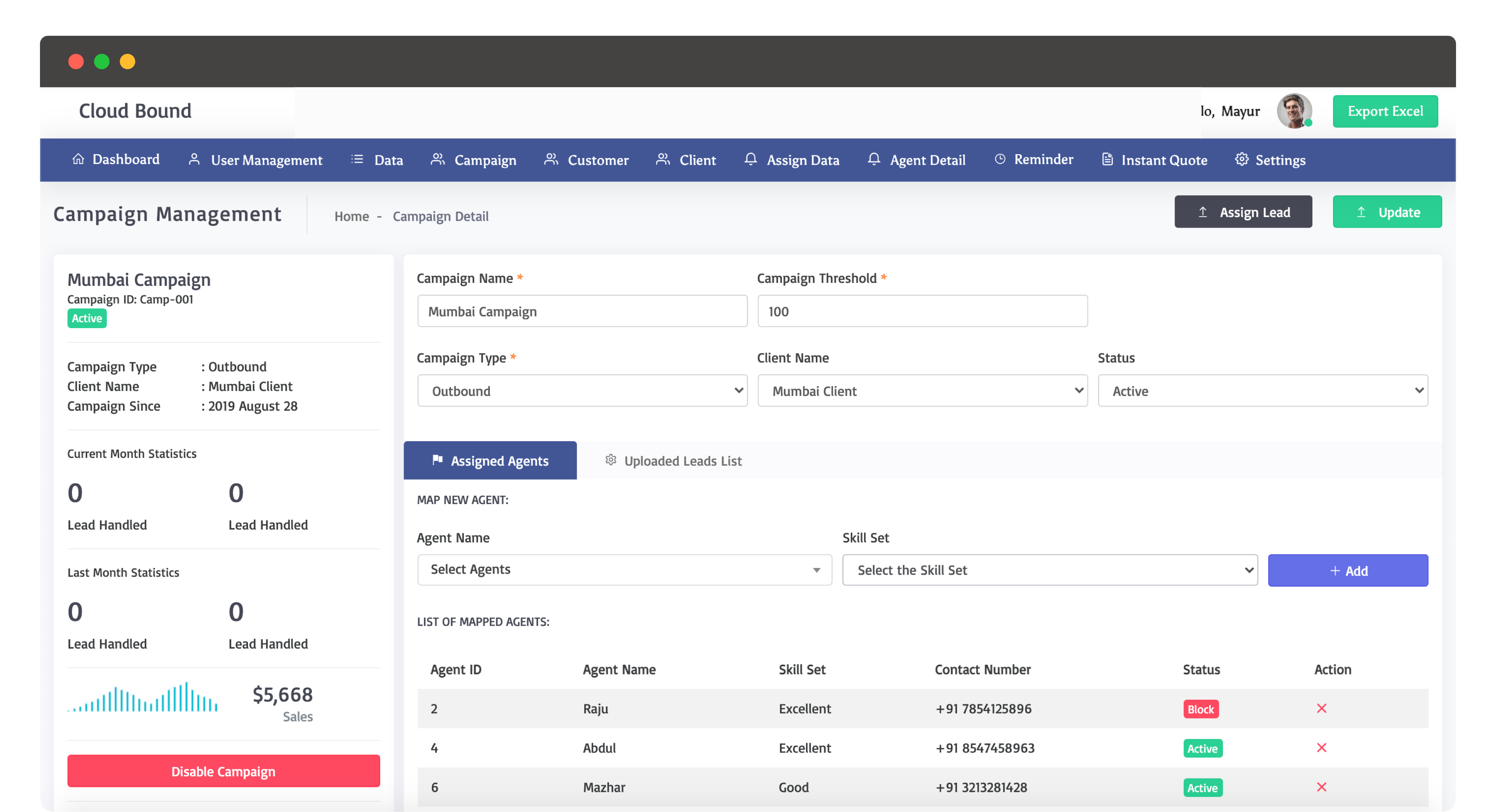Click the sales bar chart
This screenshot has width=1496, height=812.
pyautogui.click(x=143, y=697)
